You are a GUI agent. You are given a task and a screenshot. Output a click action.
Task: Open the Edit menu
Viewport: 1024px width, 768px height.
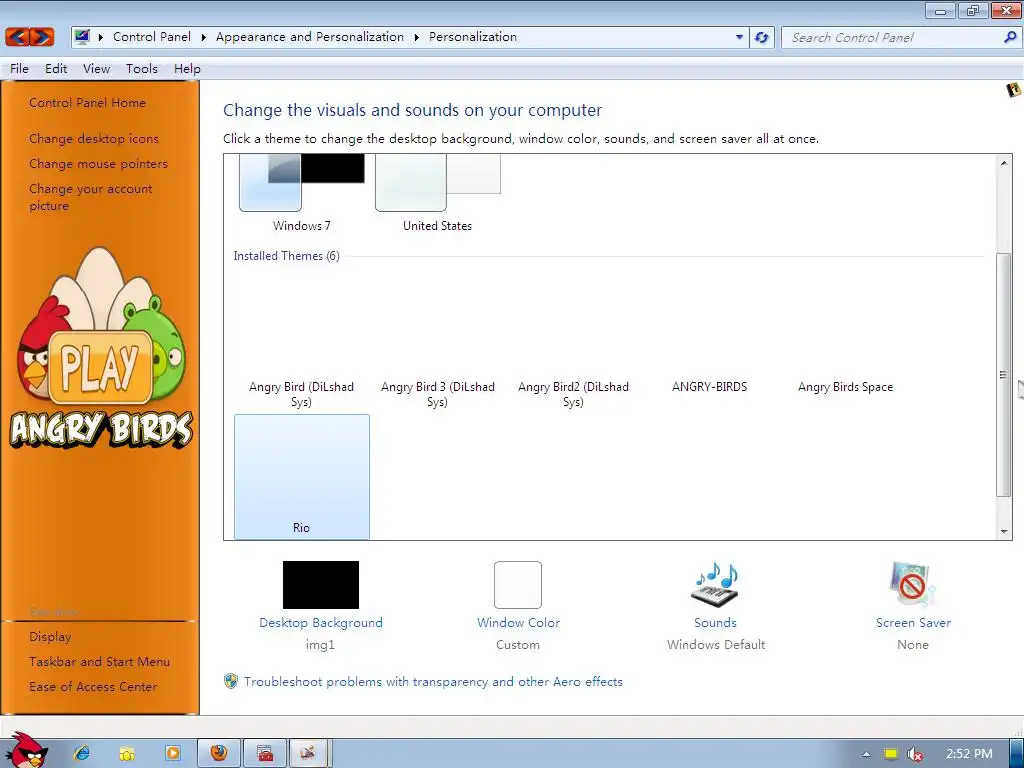(56, 69)
